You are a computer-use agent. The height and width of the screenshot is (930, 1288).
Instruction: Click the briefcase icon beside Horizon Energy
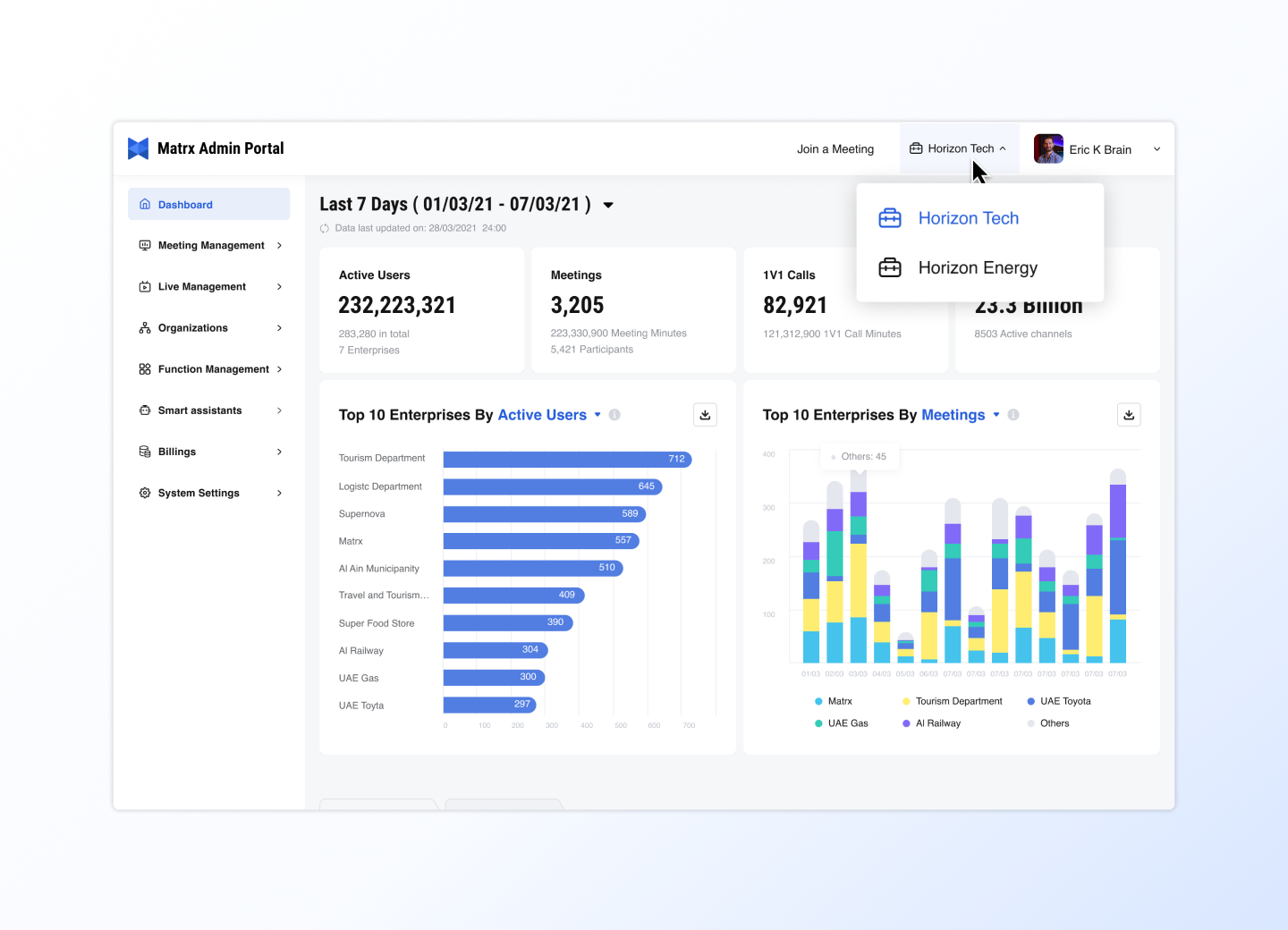(890, 268)
